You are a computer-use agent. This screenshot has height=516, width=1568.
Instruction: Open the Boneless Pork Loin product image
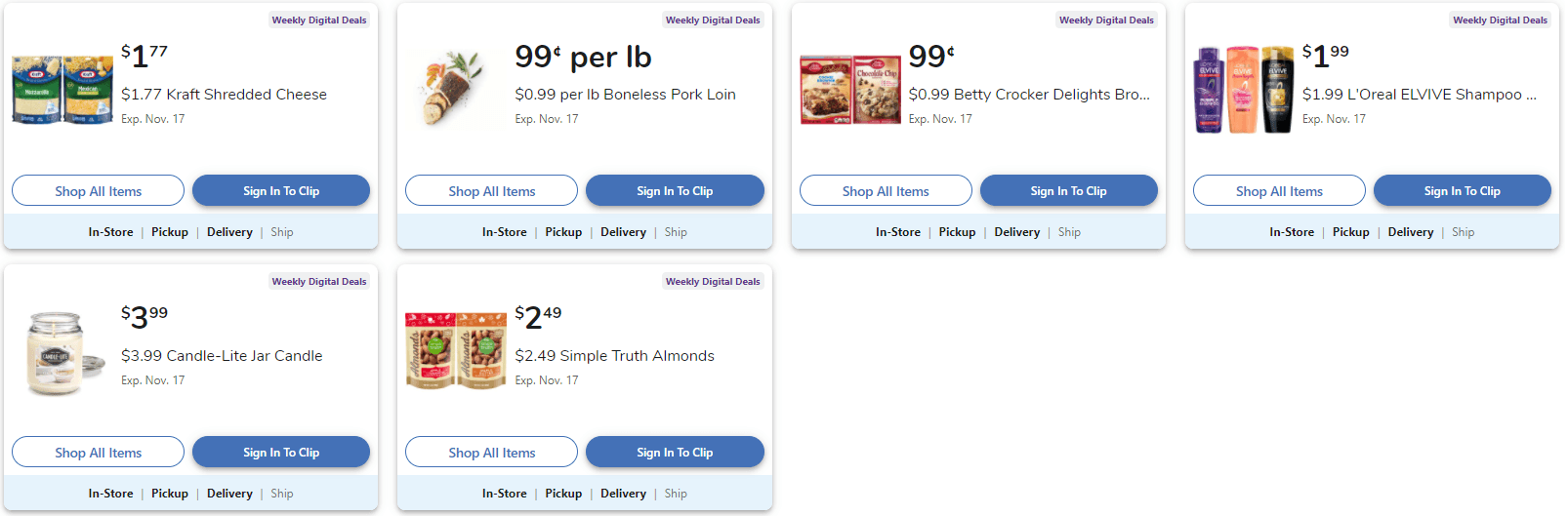(x=456, y=90)
